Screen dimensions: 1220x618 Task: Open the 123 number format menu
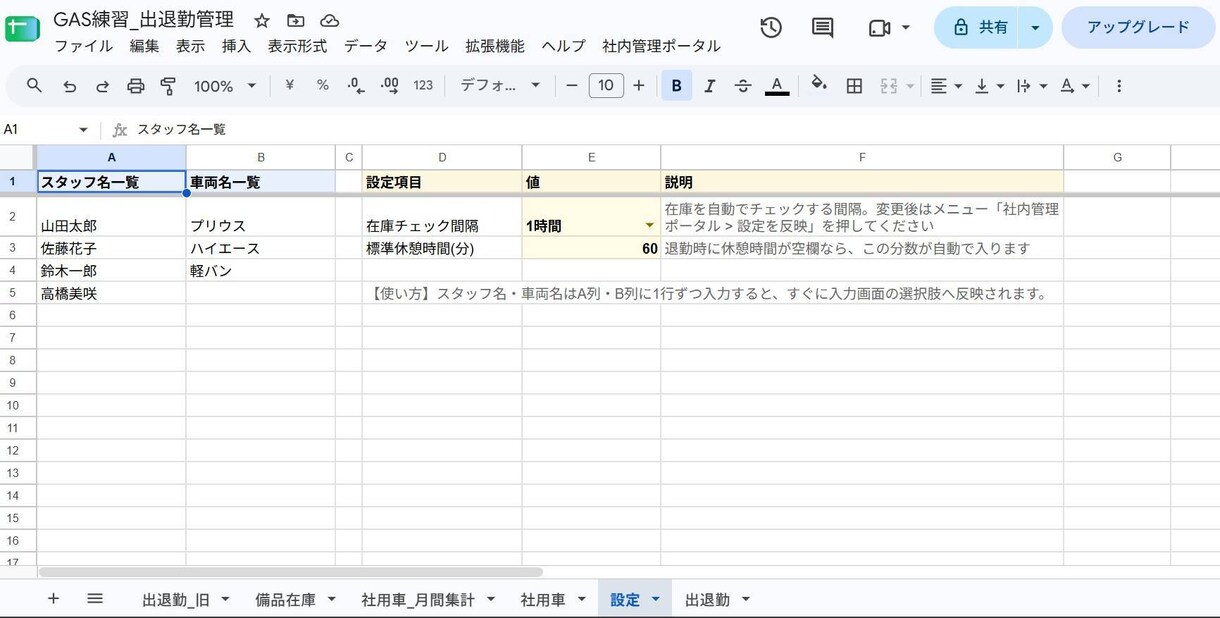tap(423, 86)
